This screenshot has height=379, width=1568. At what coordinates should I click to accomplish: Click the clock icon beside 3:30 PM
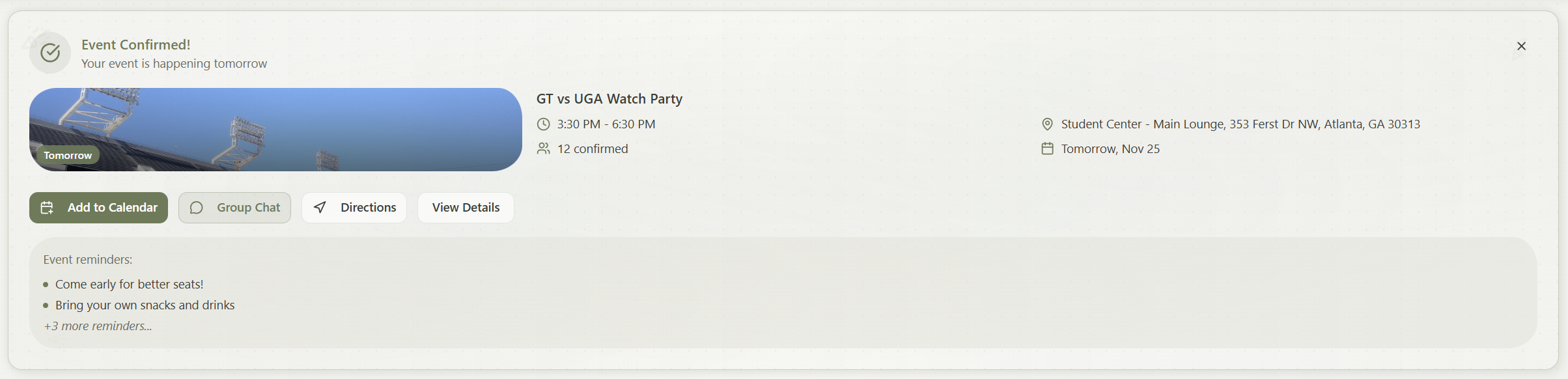(543, 124)
